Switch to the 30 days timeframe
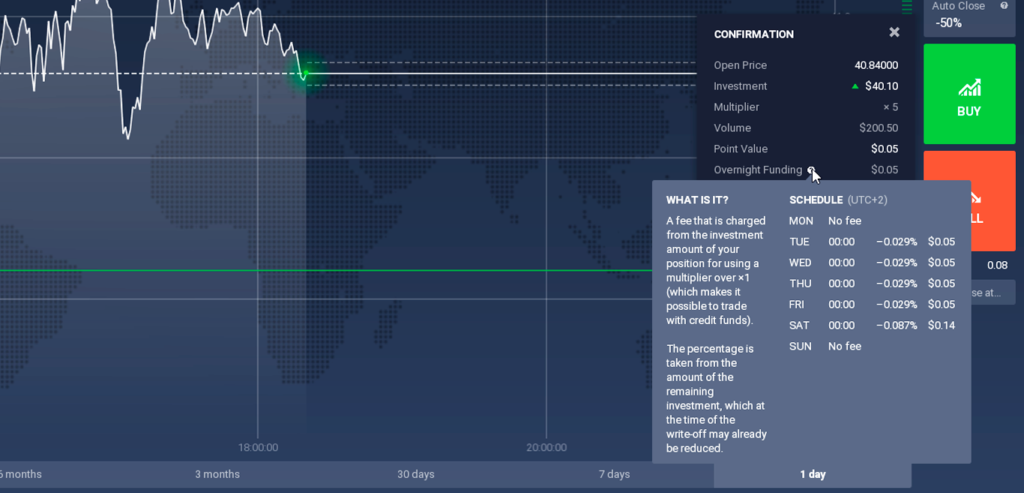Image resolution: width=1024 pixels, height=493 pixels. pyautogui.click(x=415, y=474)
